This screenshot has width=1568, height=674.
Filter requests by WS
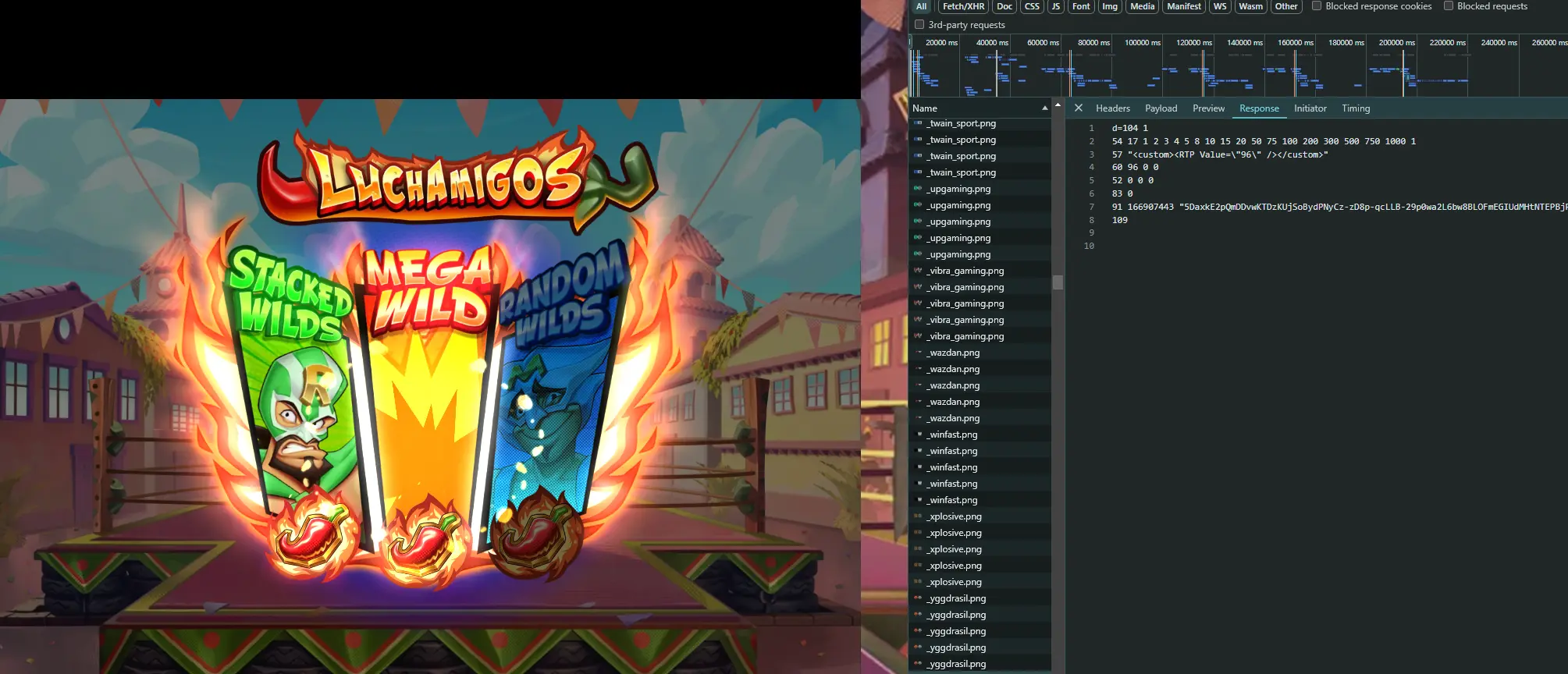click(1220, 6)
